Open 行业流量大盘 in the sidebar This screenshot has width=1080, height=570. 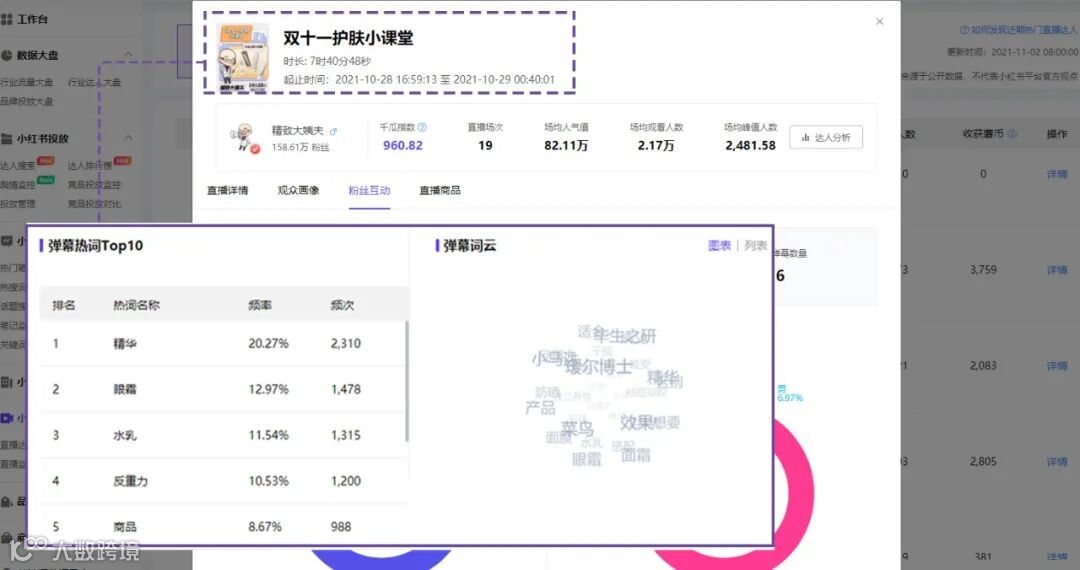point(27,82)
